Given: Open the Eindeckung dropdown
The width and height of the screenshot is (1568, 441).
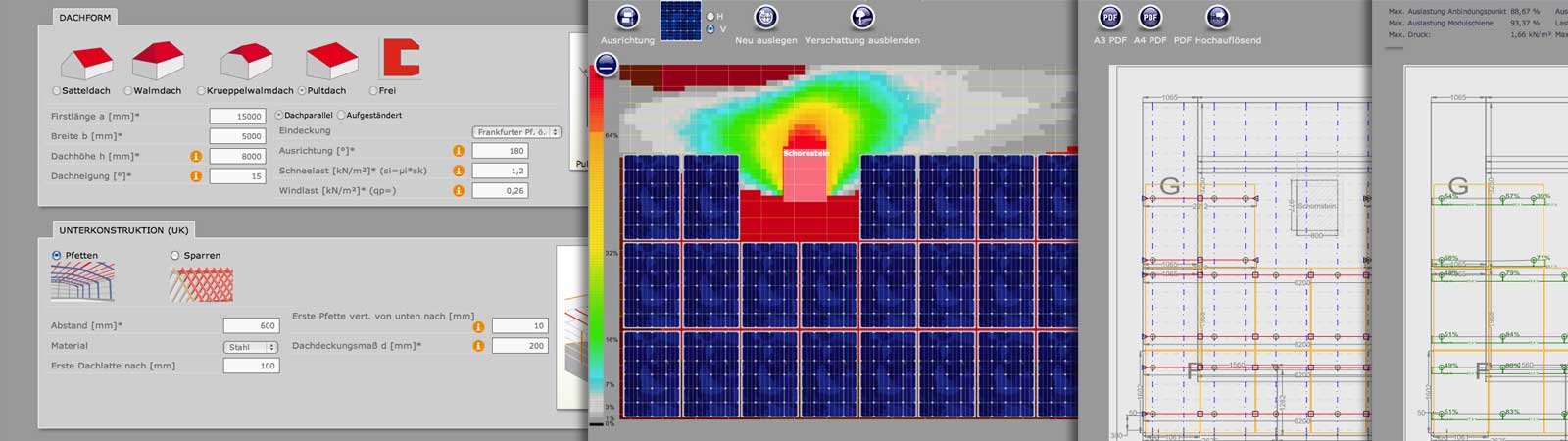Looking at the screenshot, I should (x=516, y=131).
